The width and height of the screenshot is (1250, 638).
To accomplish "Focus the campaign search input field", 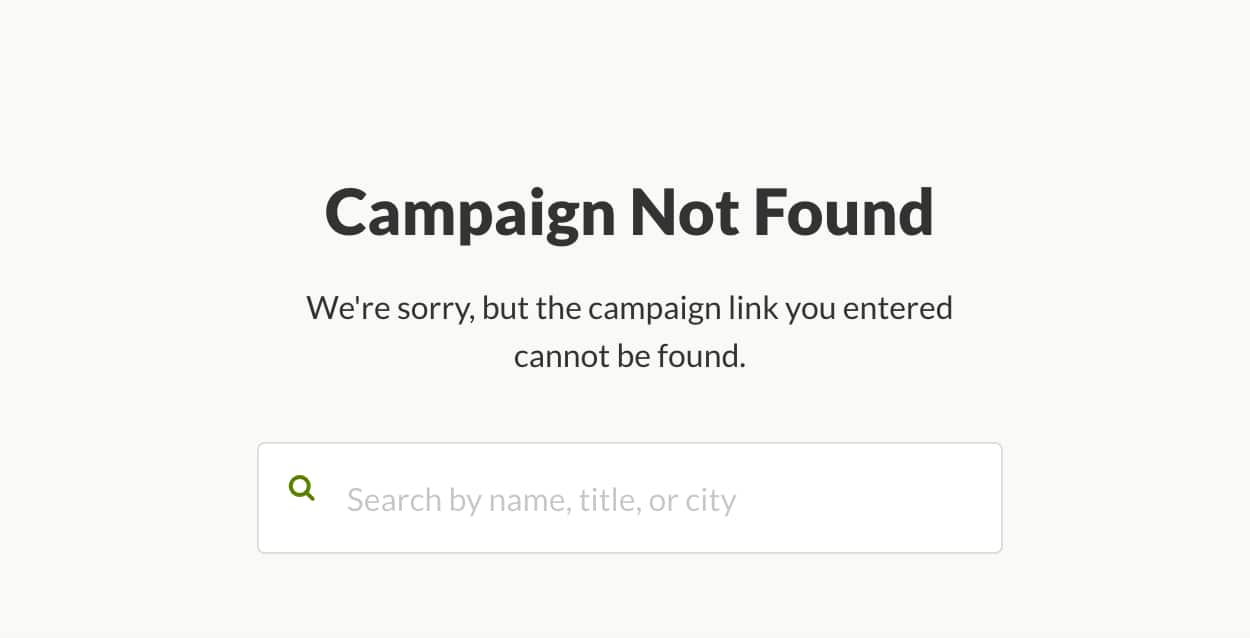I will click(630, 498).
